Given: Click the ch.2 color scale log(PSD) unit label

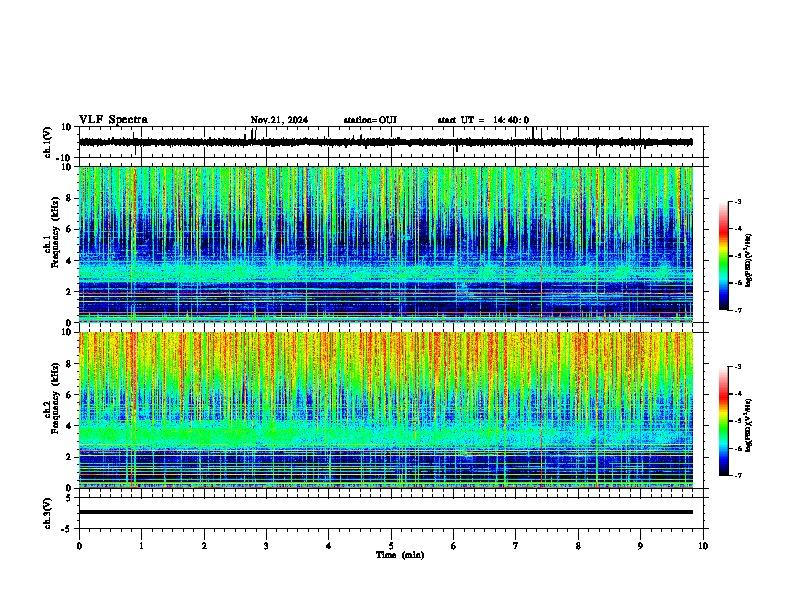Looking at the screenshot, I should (749, 425).
